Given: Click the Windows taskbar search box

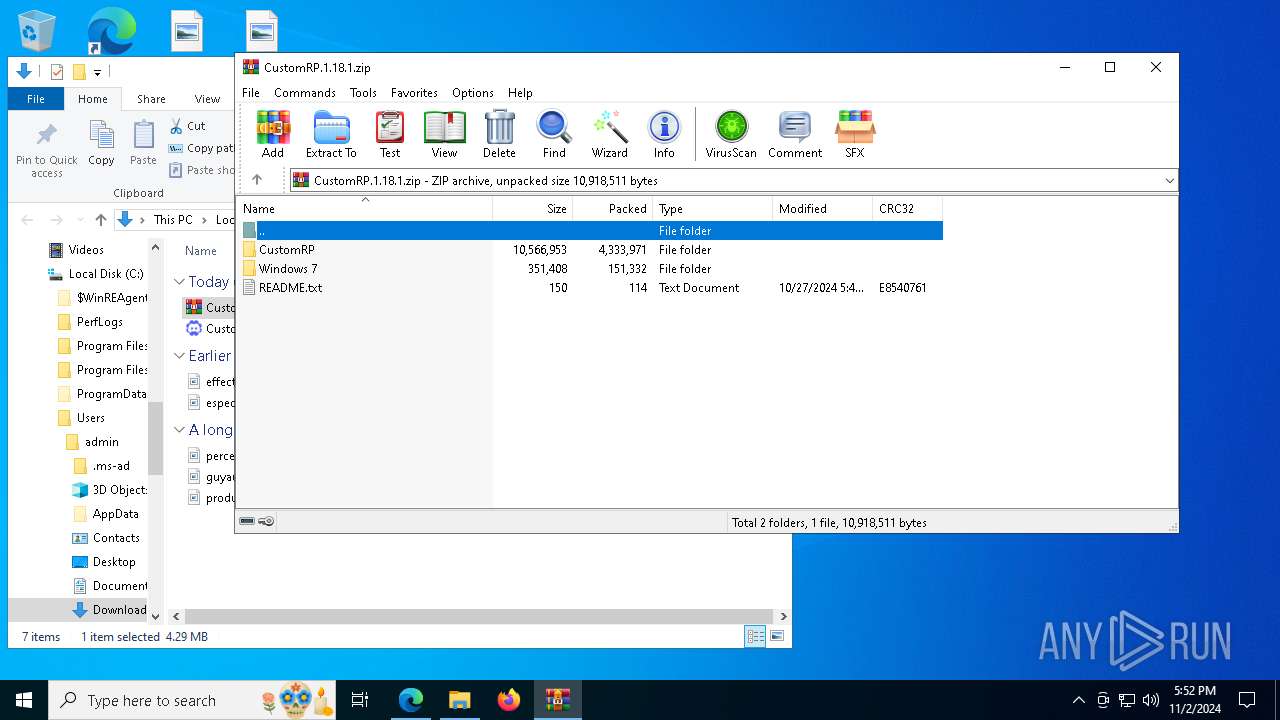Looking at the screenshot, I should 192,700.
